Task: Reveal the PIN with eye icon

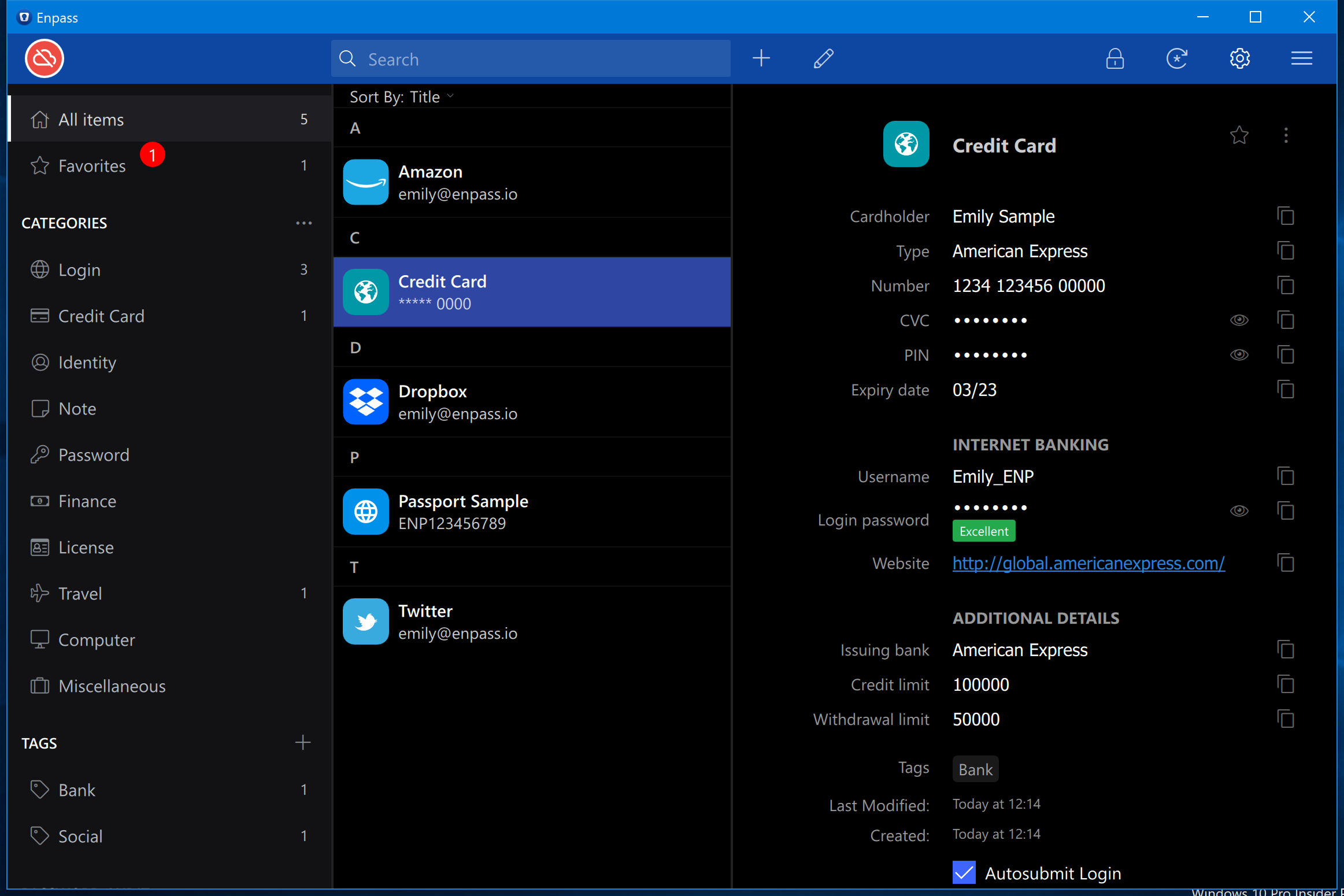Action: (x=1239, y=355)
